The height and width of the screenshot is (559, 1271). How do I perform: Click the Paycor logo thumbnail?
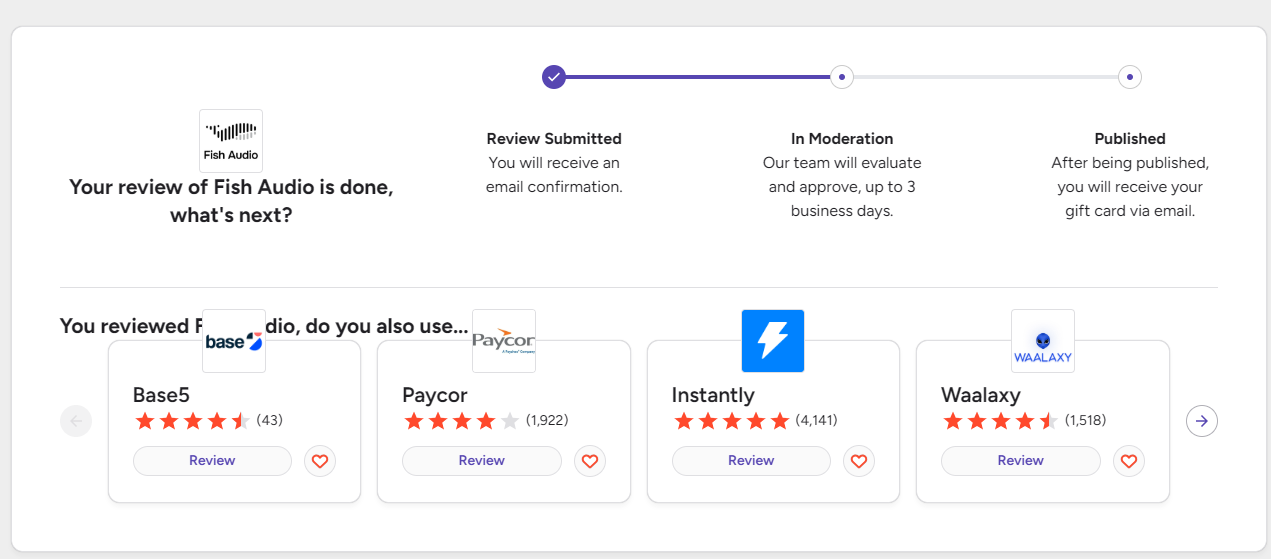pyautogui.click(x=504, y=341)
